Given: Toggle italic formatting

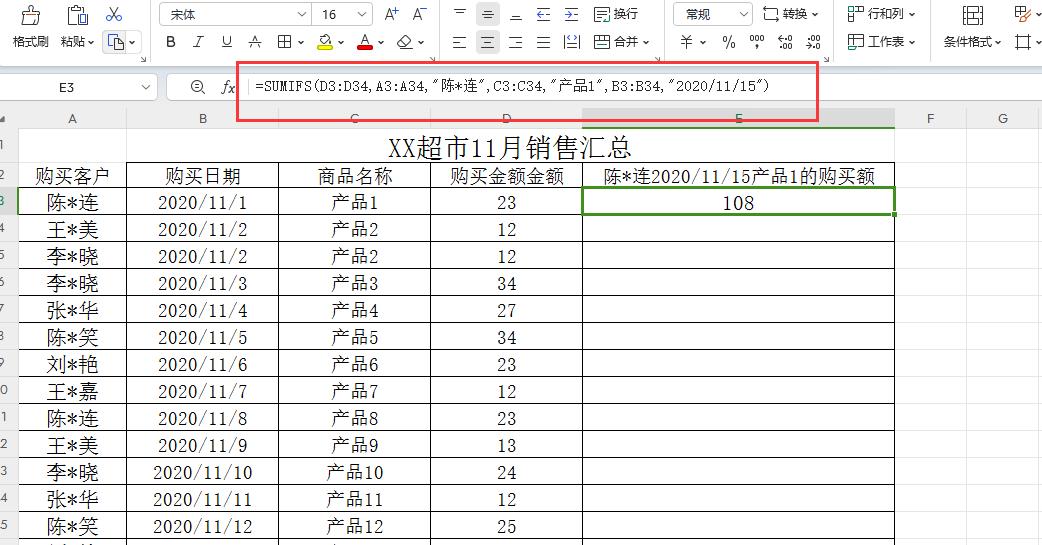Looking at the screenshot, I should [198, 42].
